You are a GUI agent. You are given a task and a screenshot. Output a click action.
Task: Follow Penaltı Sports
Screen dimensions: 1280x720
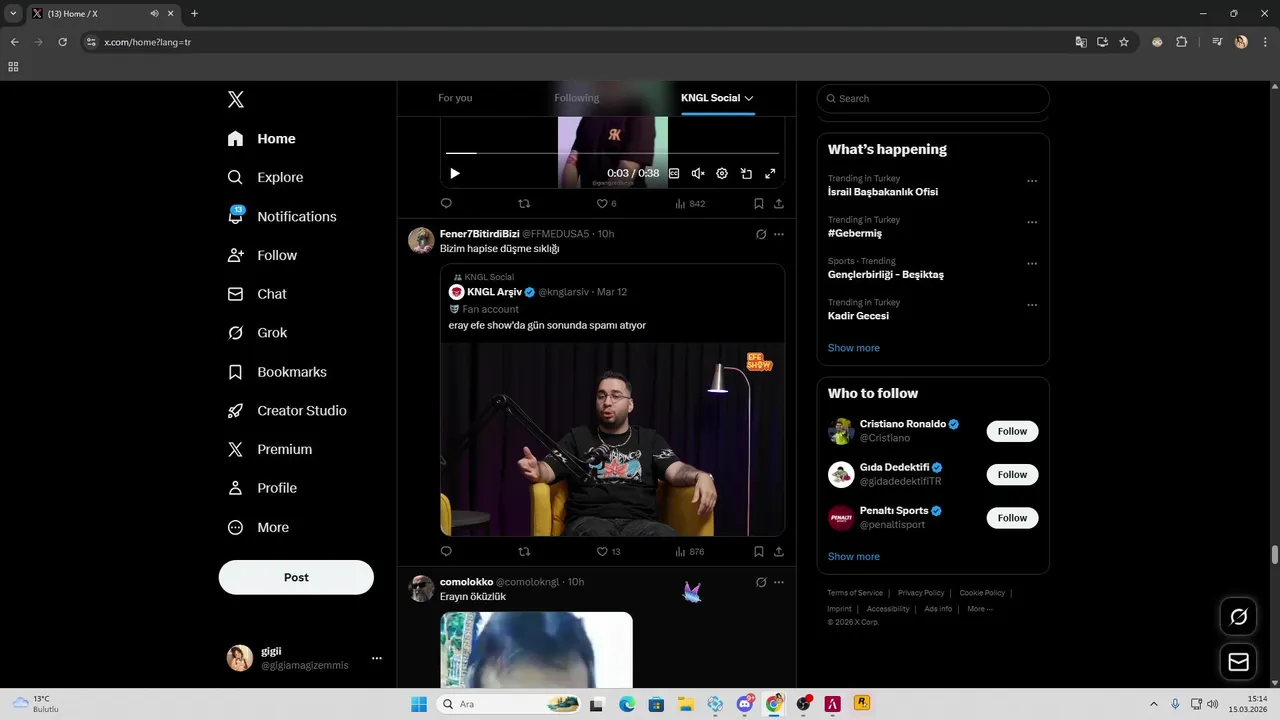(x=1012, y=517)
